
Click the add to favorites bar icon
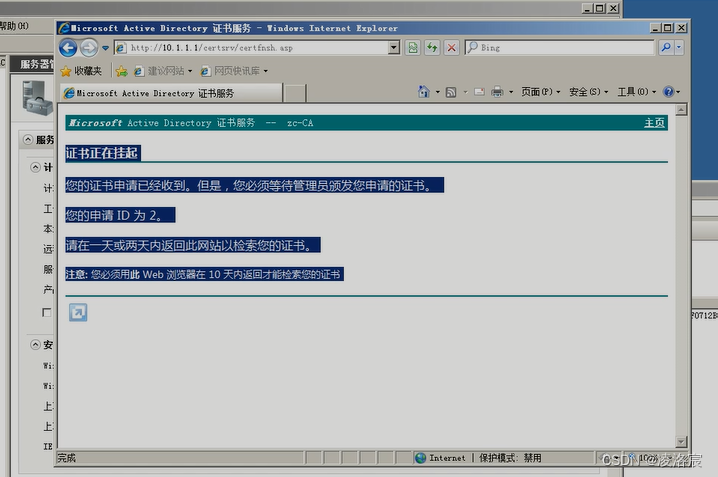pyautogui.click(x=121, y=71)
